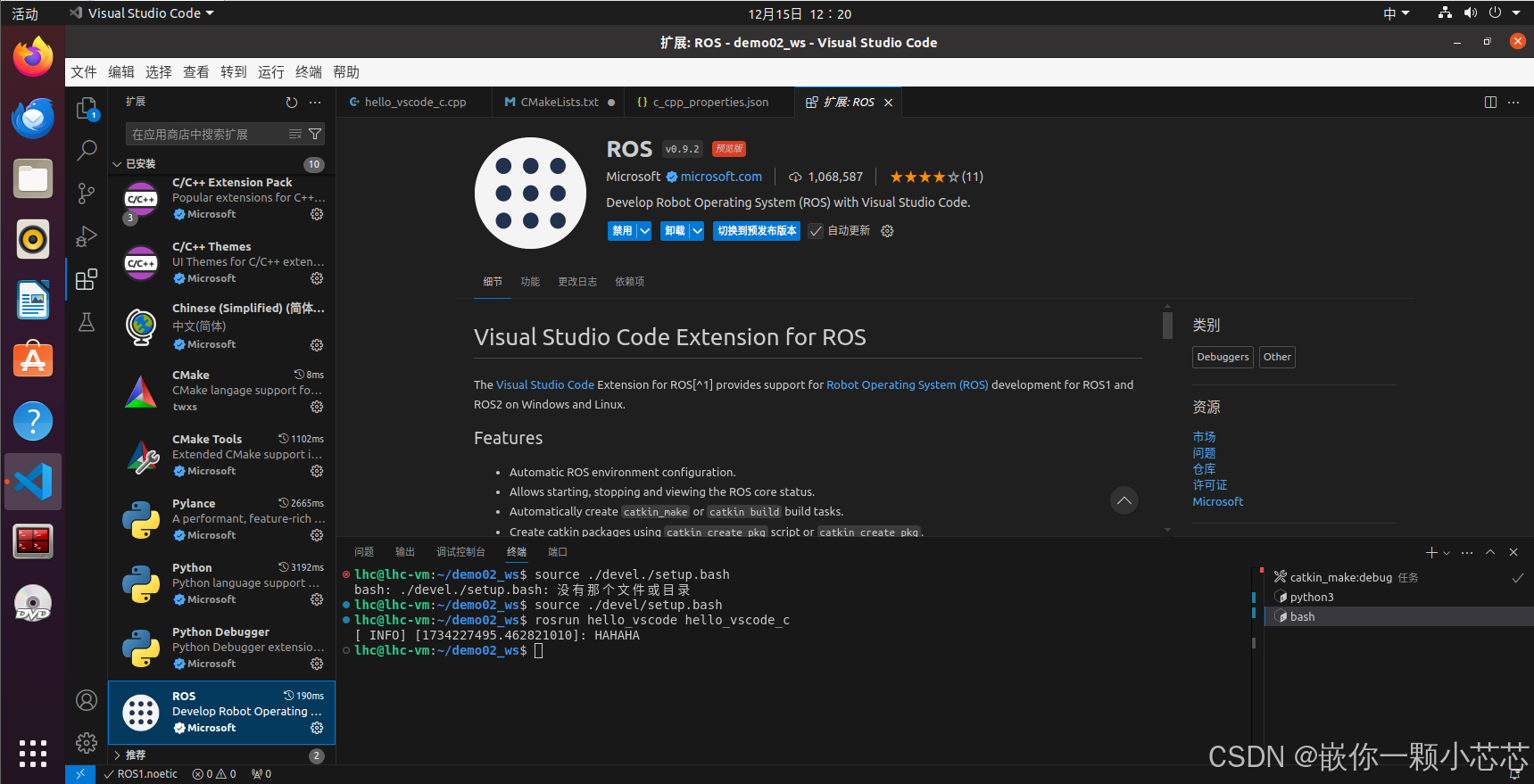Open the Changelog (更改日志) tab
Viewport: 1534px width, 784px height.
[577, 282]
